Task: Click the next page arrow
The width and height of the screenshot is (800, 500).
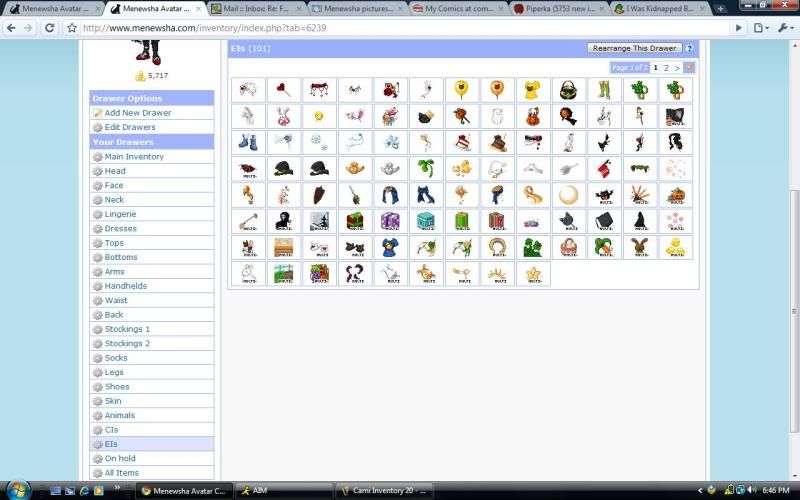Action: [677, 68]
